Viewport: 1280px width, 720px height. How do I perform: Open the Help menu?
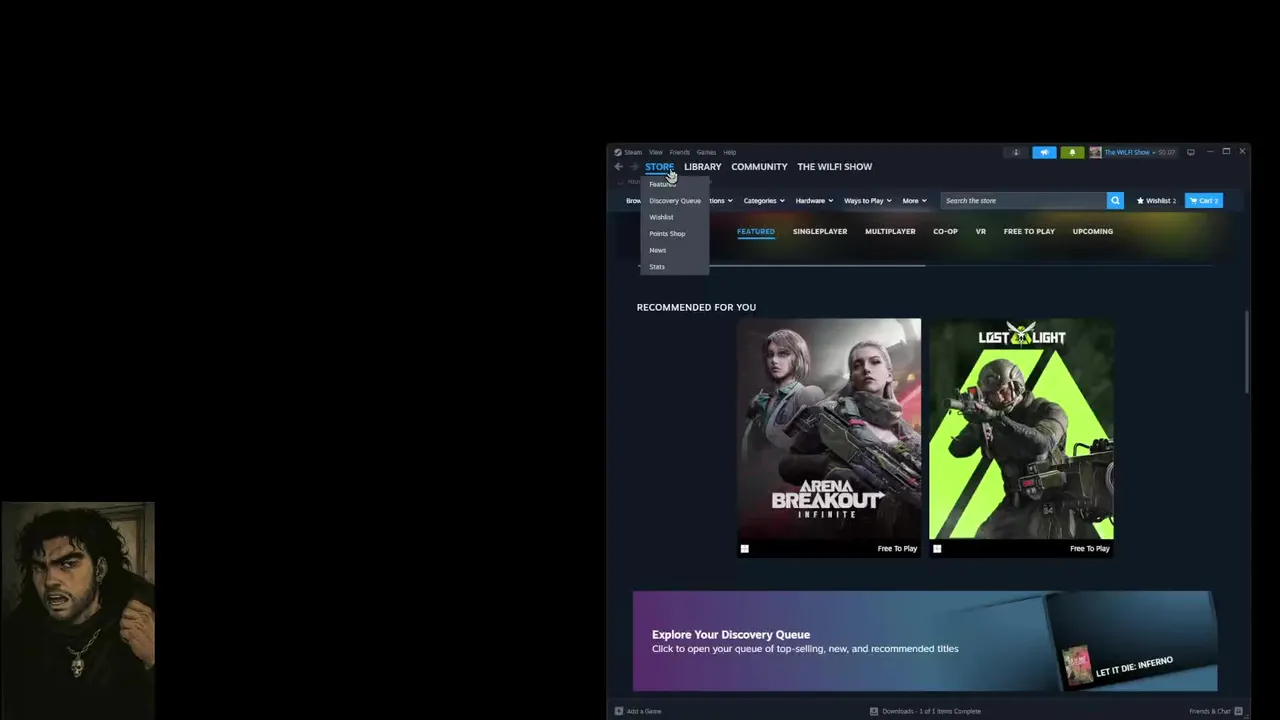[x=729, y=152]
